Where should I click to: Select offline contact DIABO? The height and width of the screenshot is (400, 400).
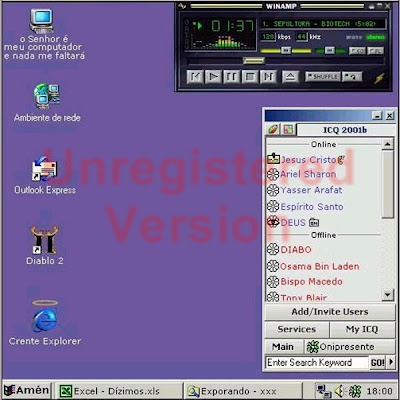click(296, 249)
